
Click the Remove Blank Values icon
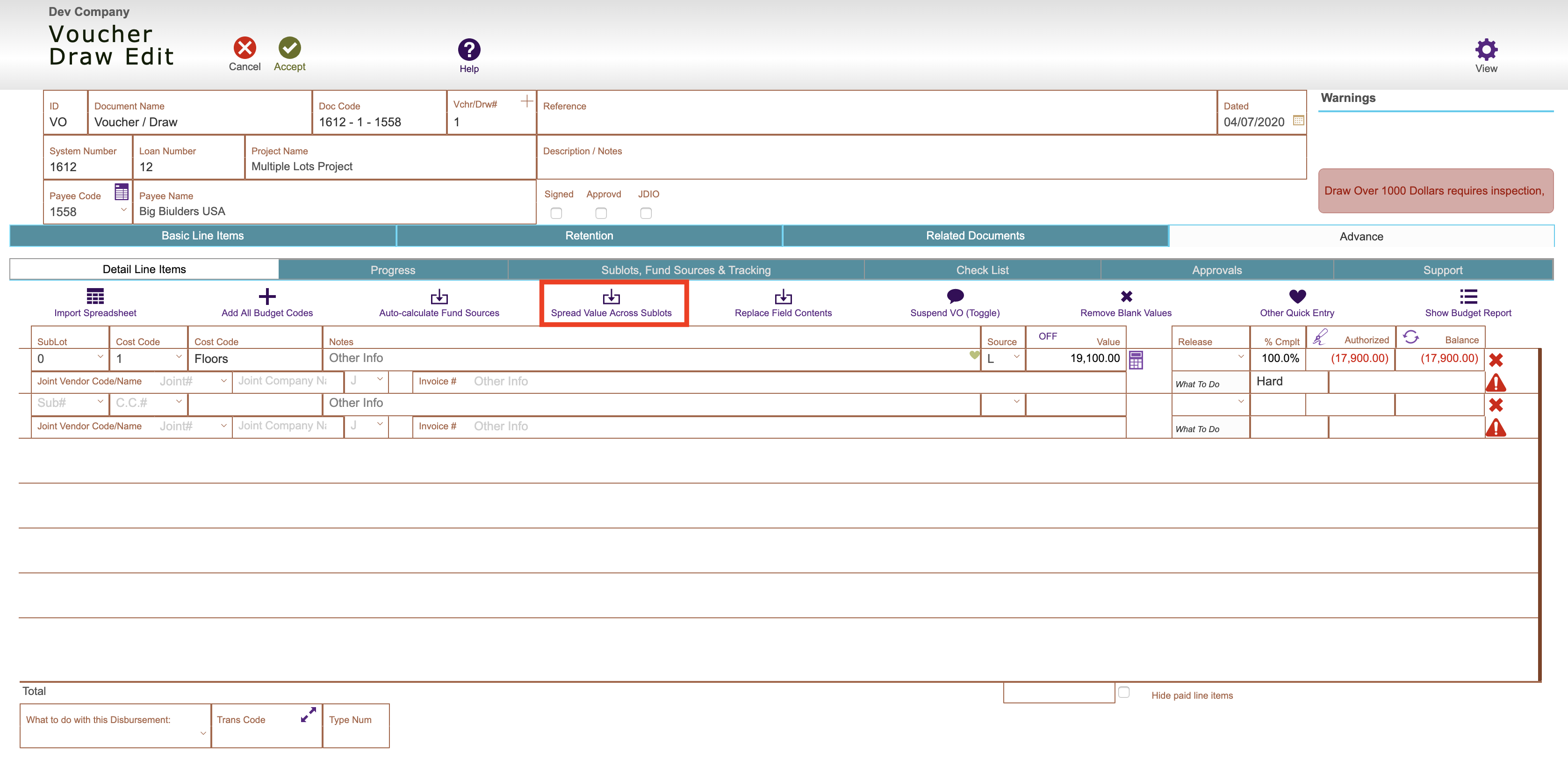pyautogui.click(x=1126, y=297)
